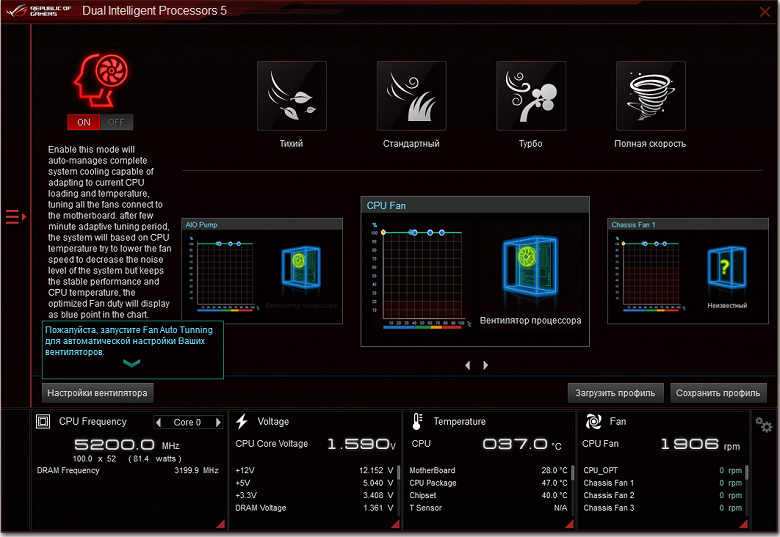Click the CPU Fan card title

pos(386,205)
